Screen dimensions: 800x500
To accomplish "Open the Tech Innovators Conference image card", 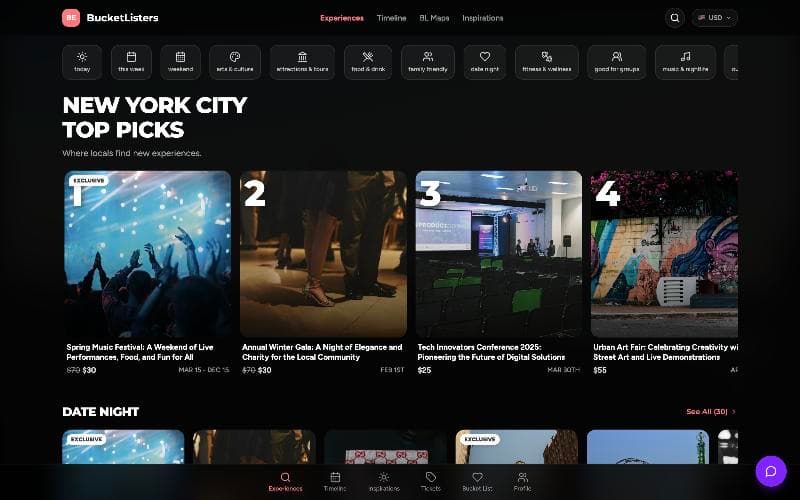I will click(498, 254).
